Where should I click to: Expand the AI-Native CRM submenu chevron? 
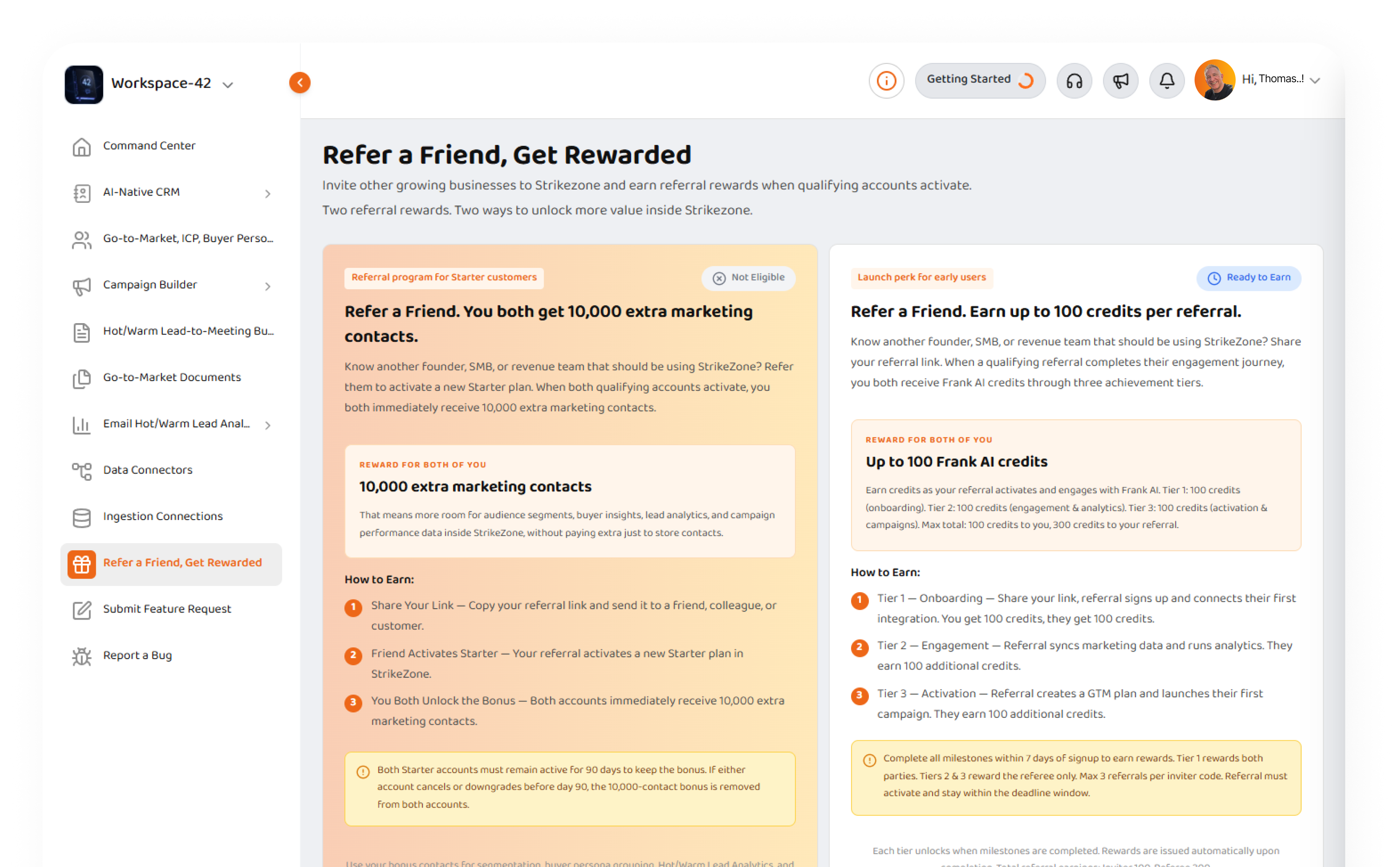(x=267, y=194)
